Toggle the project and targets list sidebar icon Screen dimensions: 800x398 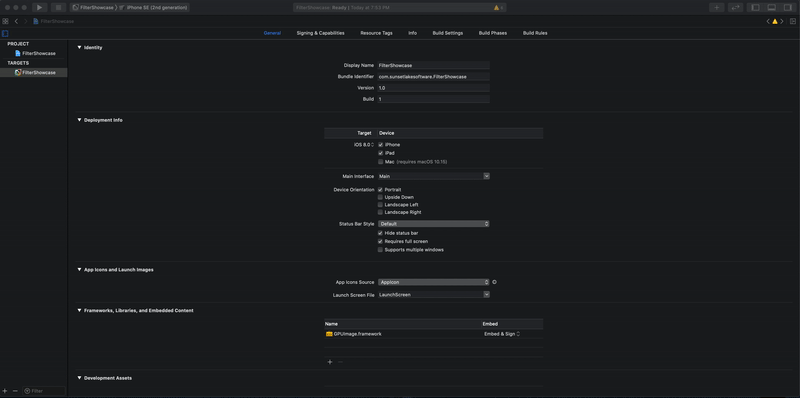click(x=5, y=33)
